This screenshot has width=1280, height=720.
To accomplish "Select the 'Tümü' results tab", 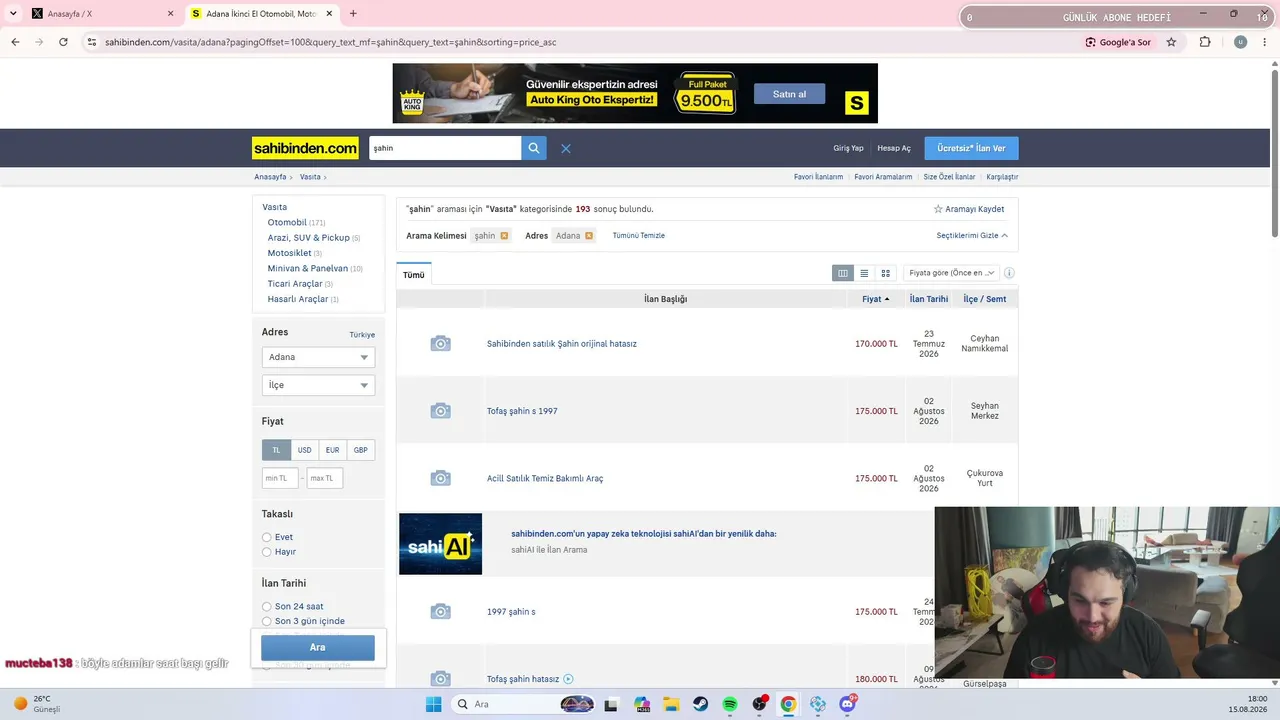I will (x=414, y=275).
